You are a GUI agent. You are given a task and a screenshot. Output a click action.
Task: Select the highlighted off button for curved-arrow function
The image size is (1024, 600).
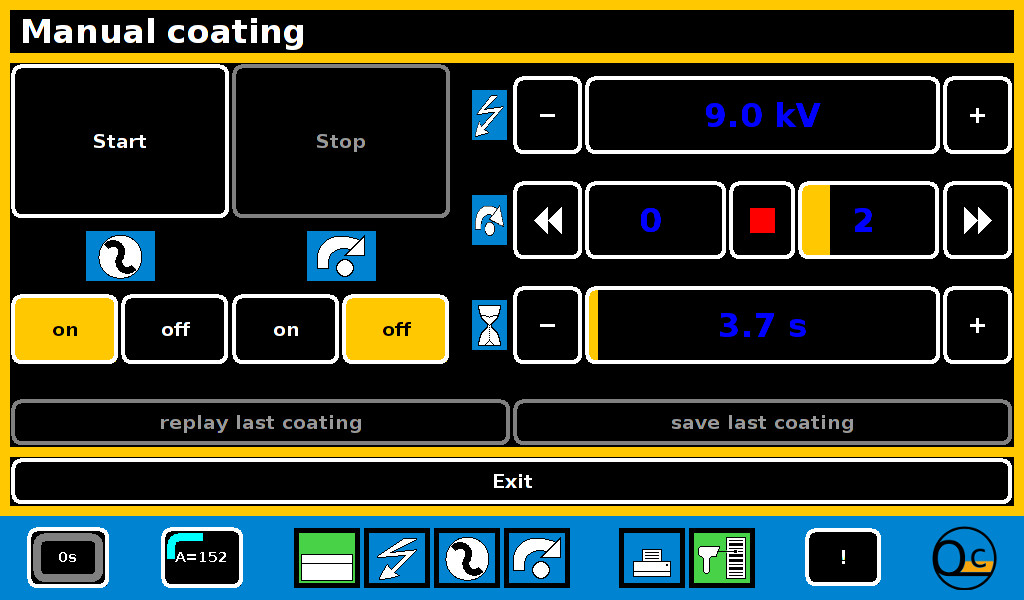pyautogui.click(x=396, y=330)
